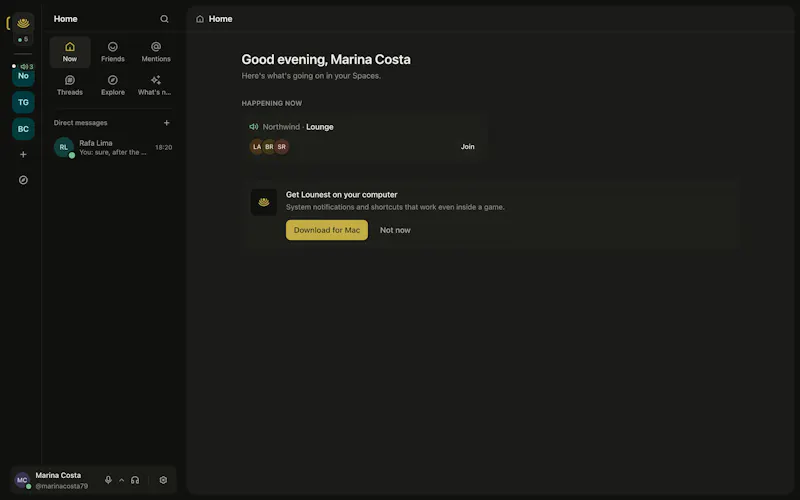Open the Mentions tab
This screenshot has width=800, height=500.
pyautogui.click(x=156, y=52)
